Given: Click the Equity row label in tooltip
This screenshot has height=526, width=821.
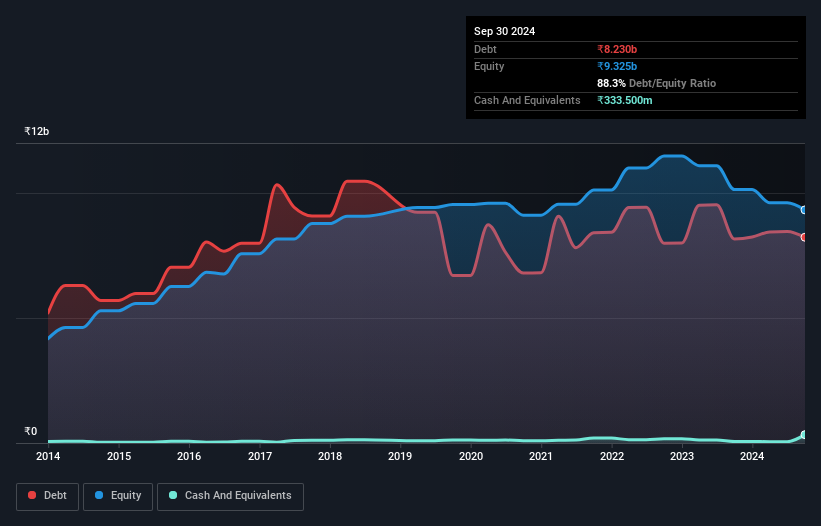Looking at the screenshot, I should 489,66.
